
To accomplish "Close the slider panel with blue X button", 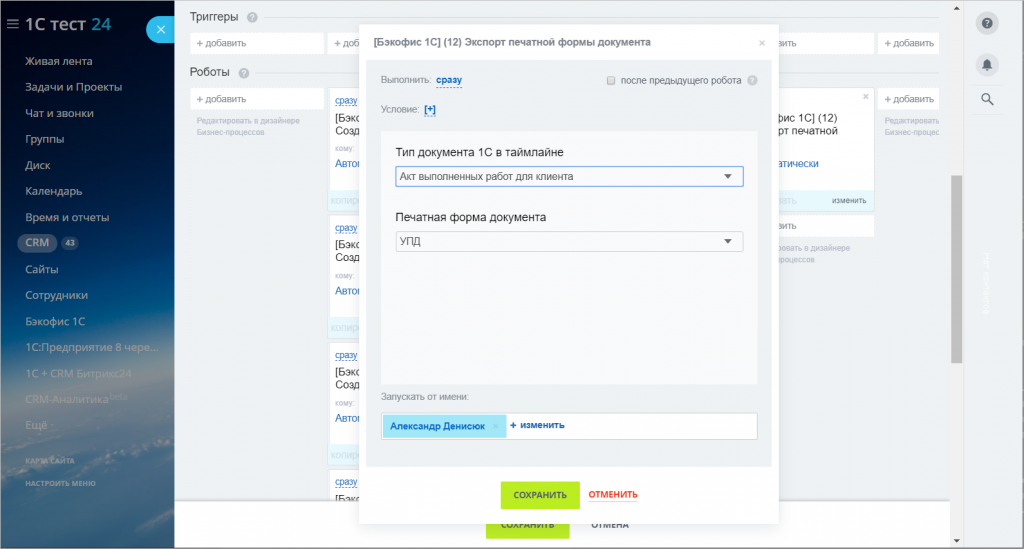I will coord(161,29).
